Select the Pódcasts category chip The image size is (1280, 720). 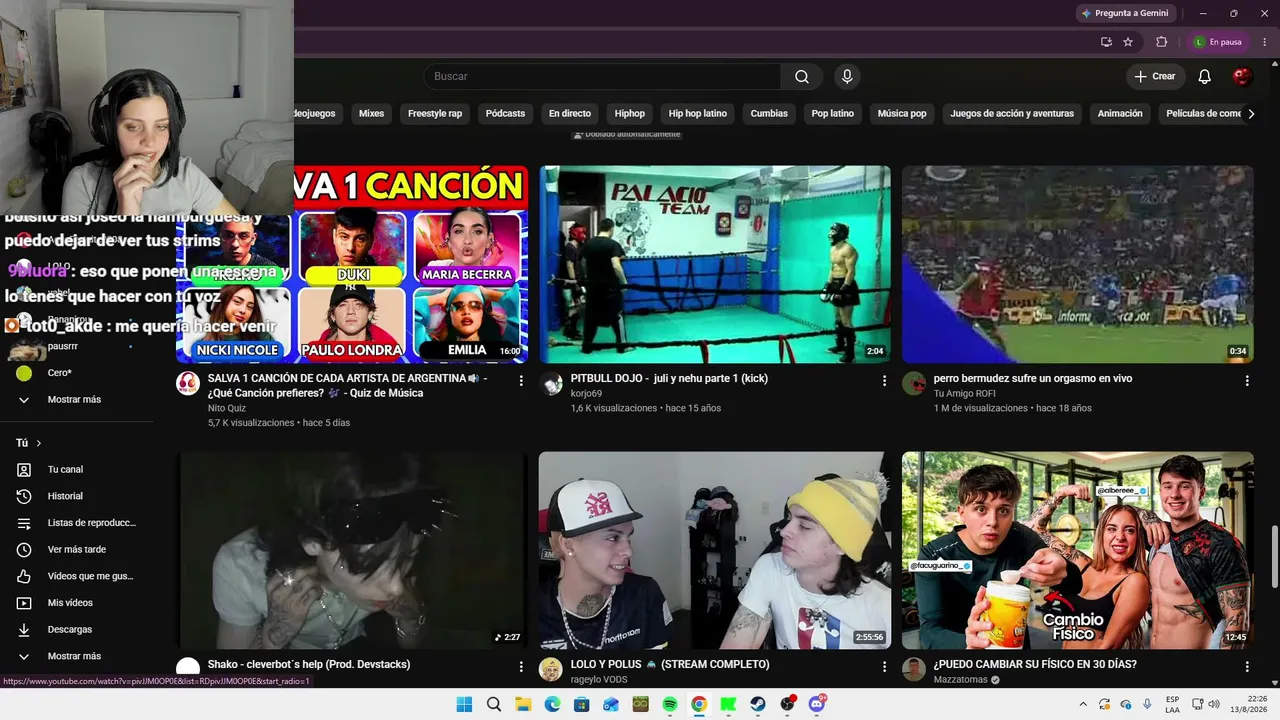click(x=505, y=114)
